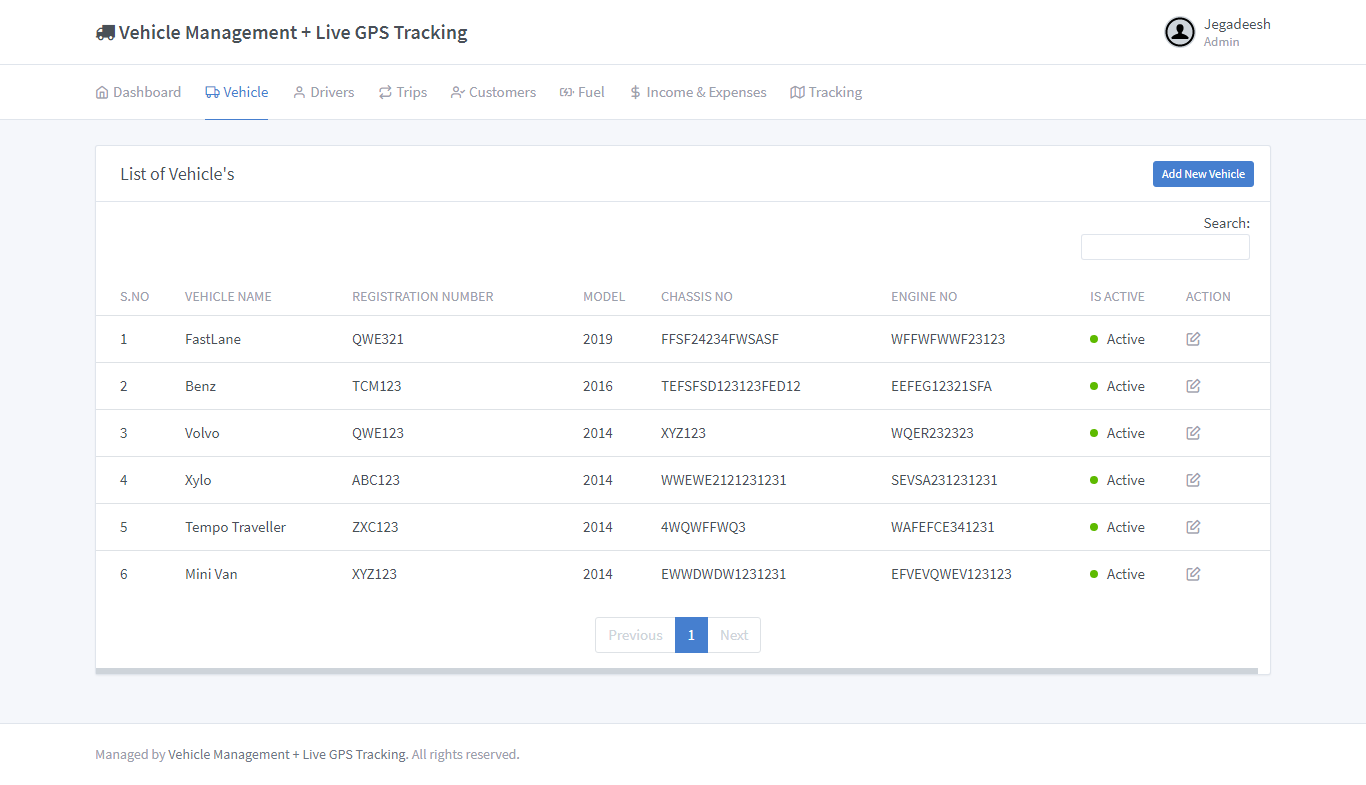Click the fuel pump icon in the navigation
Image resolution: width=1366 pixels, height=785 pixels.
[566, 91]
